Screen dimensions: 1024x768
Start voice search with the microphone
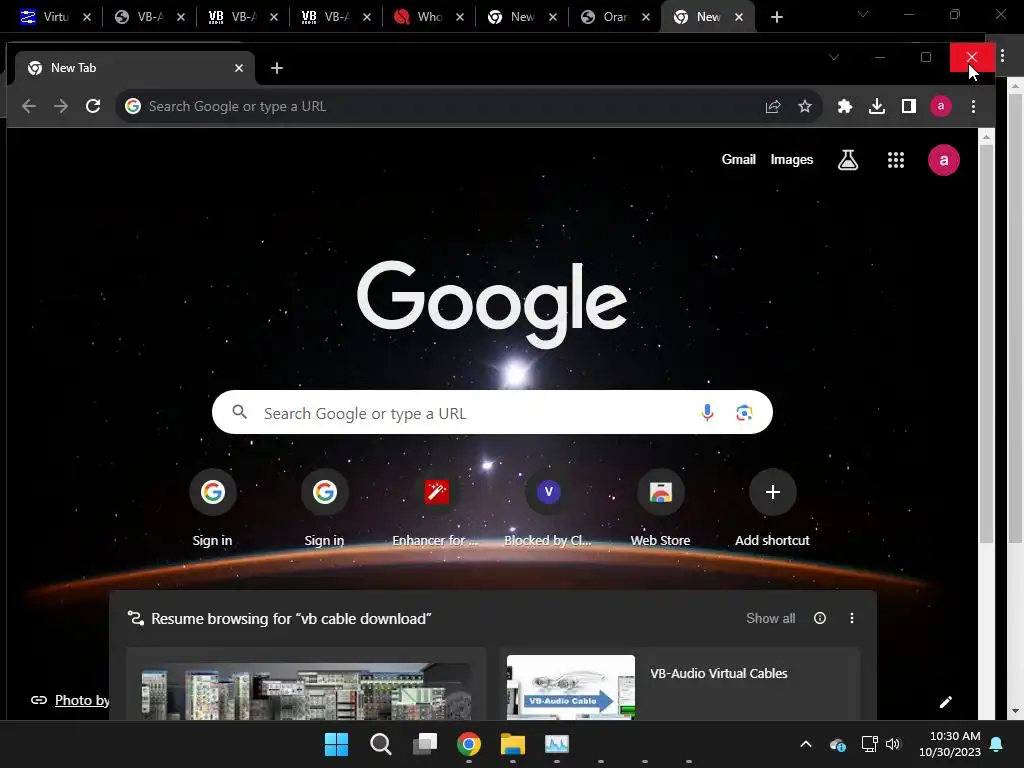707,413
